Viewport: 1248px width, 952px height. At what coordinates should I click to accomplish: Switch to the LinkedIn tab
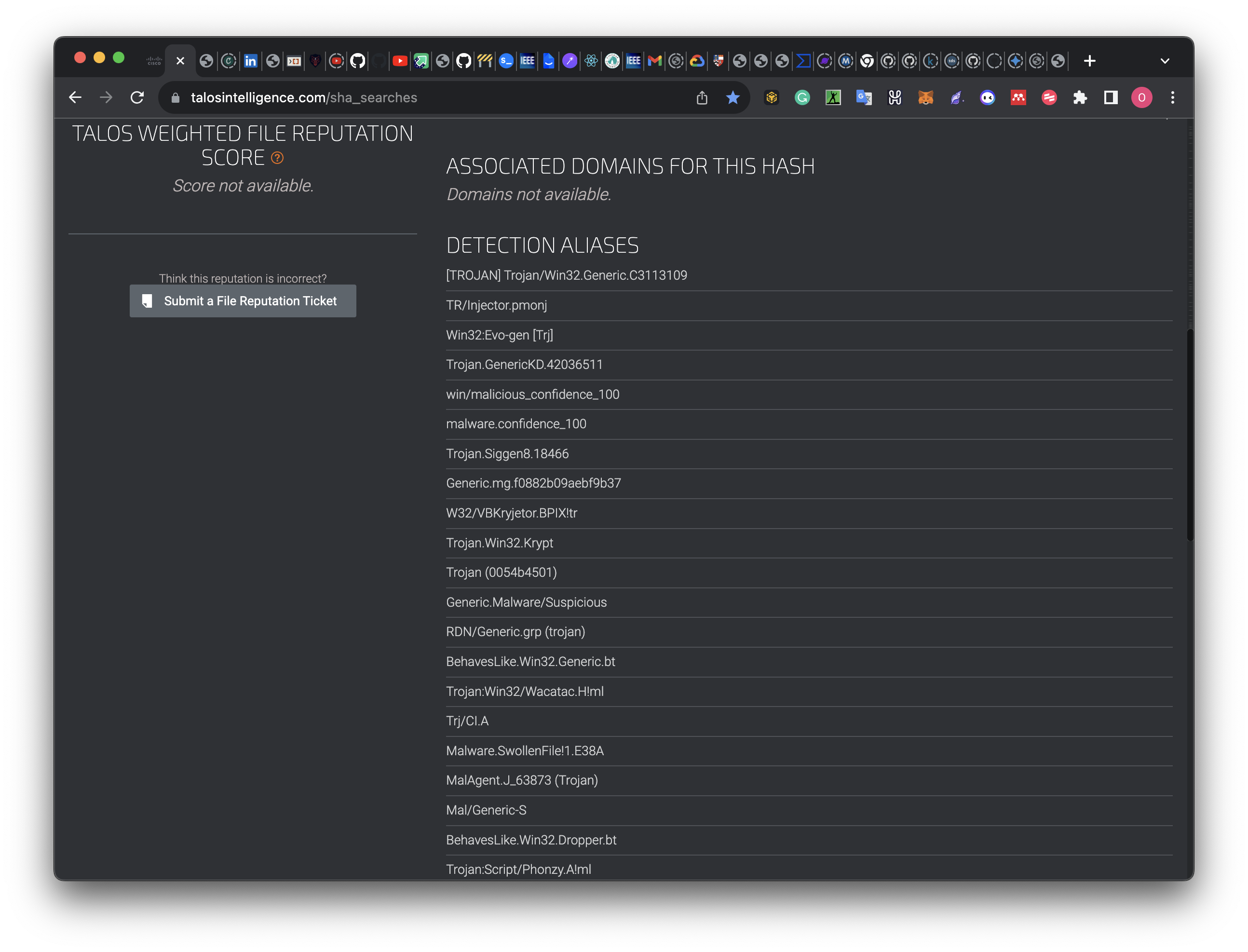[x=250, y=61]
